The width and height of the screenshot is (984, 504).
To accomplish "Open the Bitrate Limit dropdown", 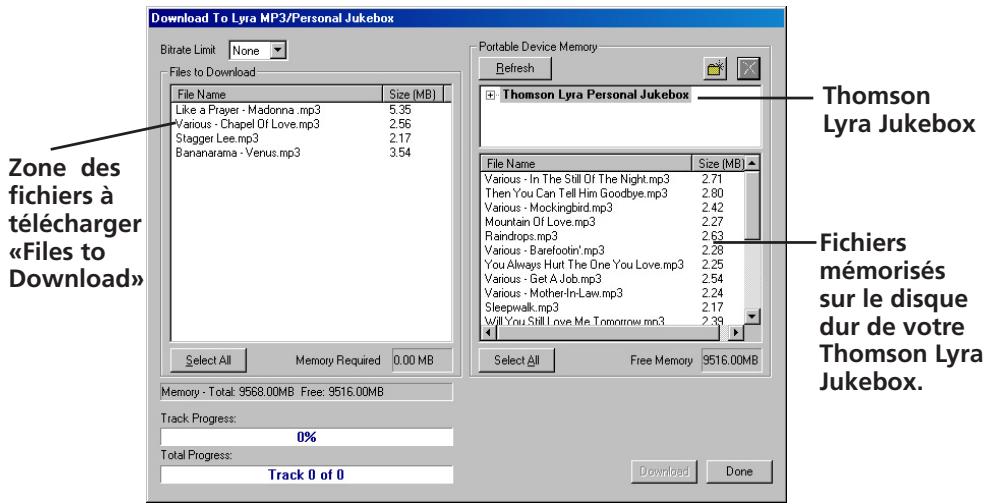I will tap(279, 50).
